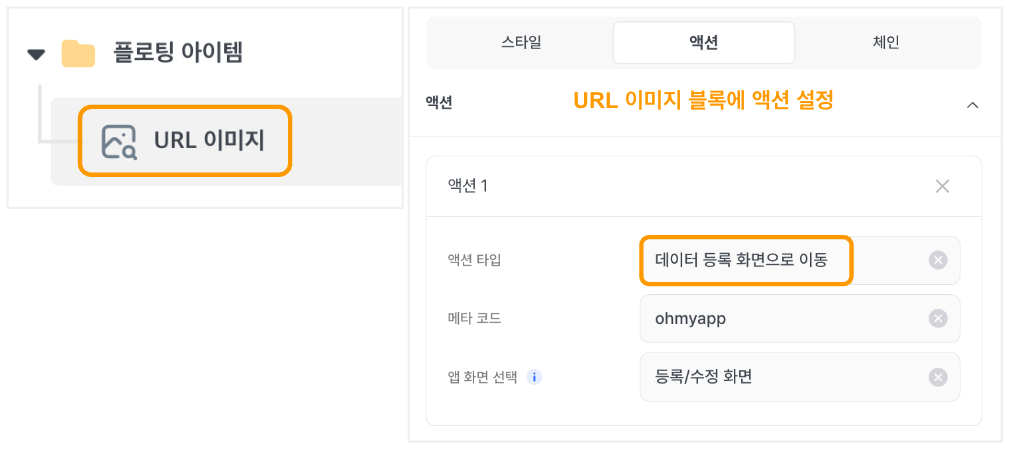Screen dimensions: 1012x450
Task: Open the 액션 타입 dropdown field
Action: coord(800,260)
